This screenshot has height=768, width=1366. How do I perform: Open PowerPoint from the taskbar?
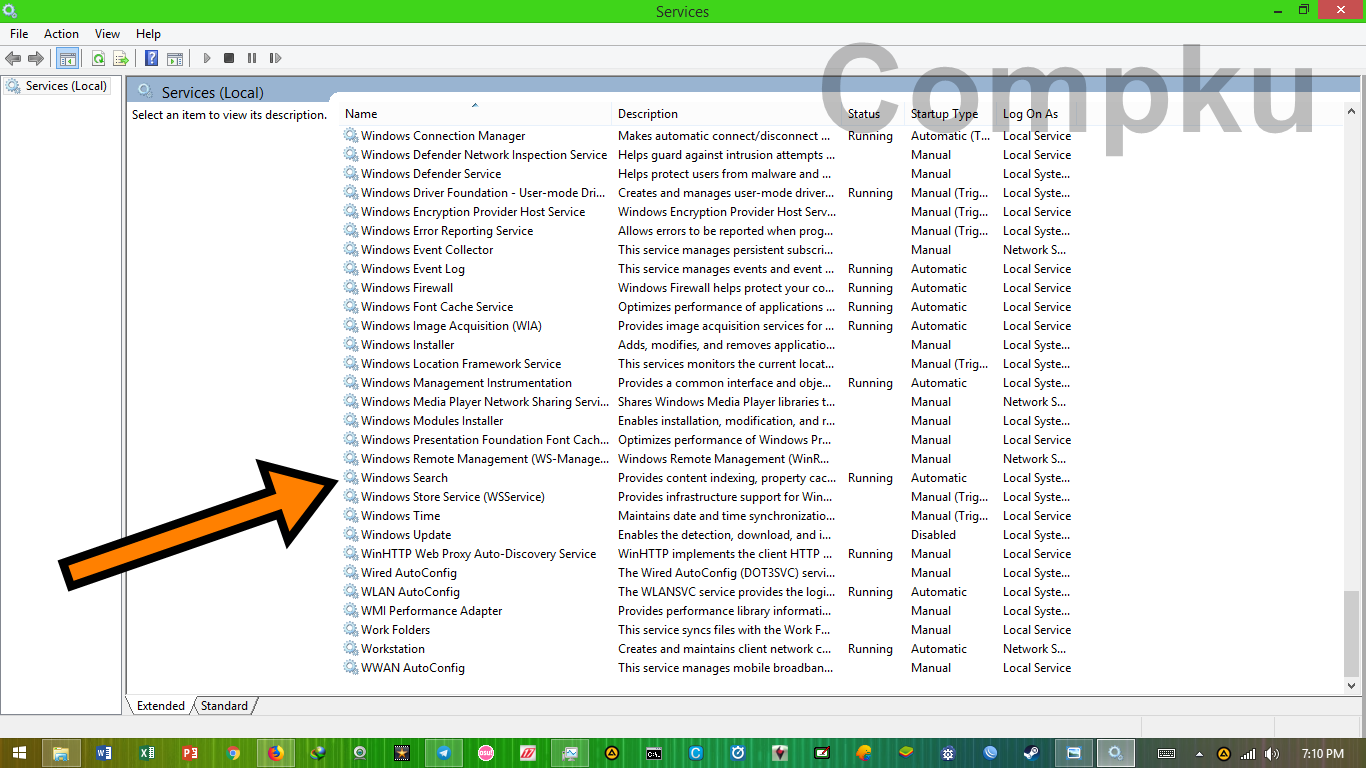click(x=189, y=753)
